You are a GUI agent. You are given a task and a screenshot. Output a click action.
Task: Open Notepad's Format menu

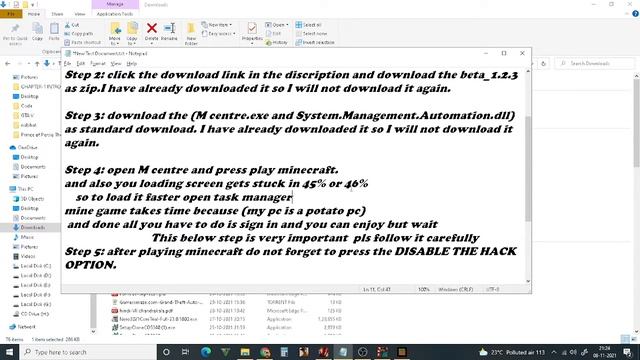(x=98, y=64)
